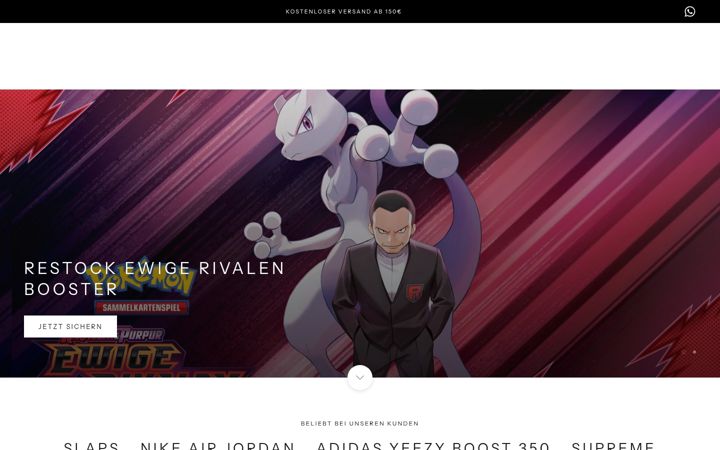The height and width of the screenshot is (450, 720).
Task: Select the second (bright) slideshow dot
Action: tap(694, 352)
